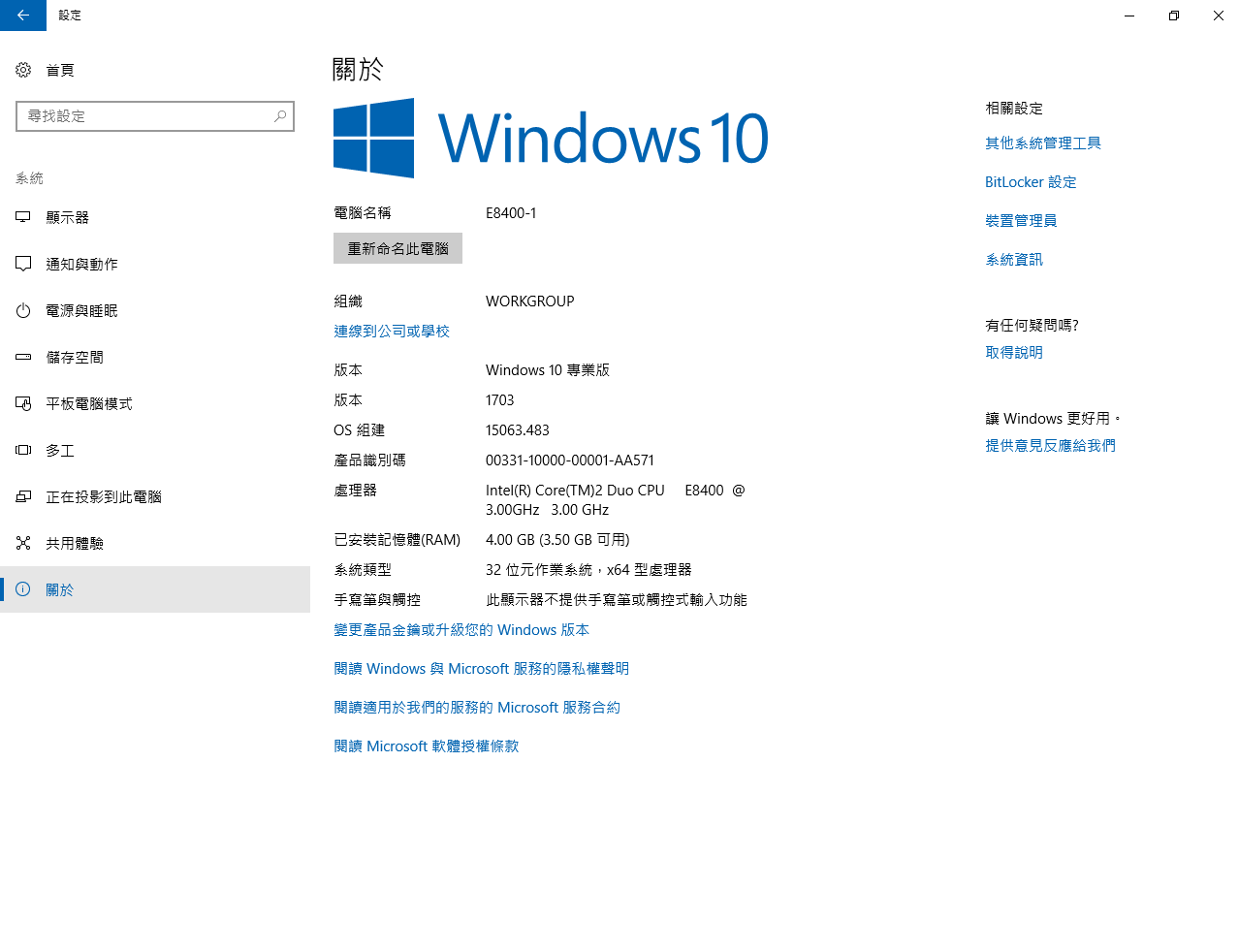Click the 關於 info circle icon
Screen dimensions: 1239x952
coord(23,589)
